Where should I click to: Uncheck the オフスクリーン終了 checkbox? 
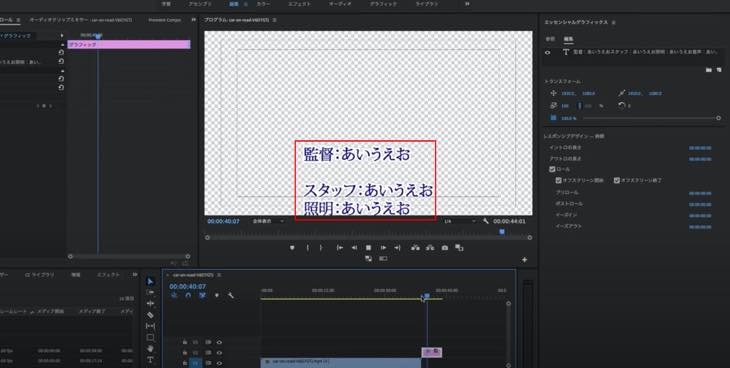616,180
